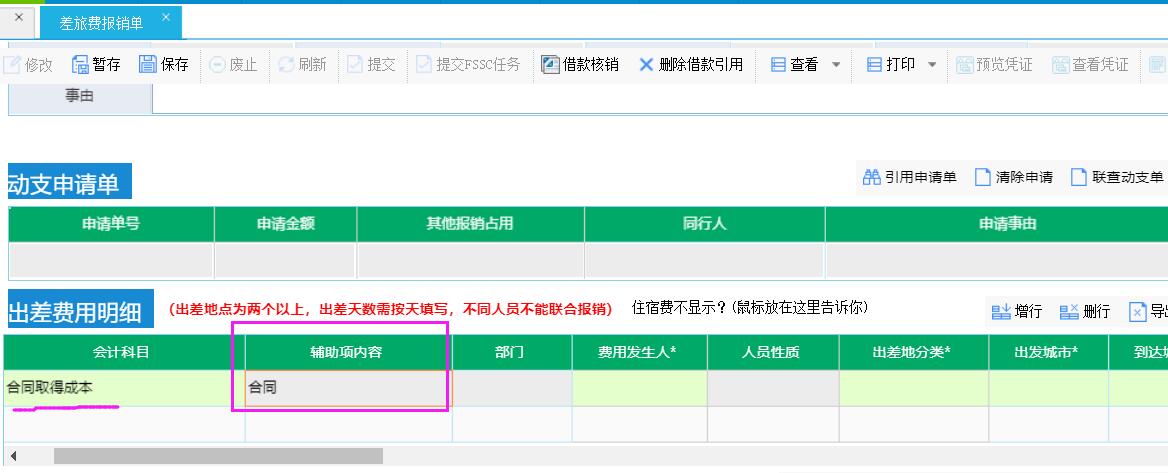Close the 差旅费报销单 tab
The width and height of the screenshot is (1168, 473).
coord(166,17)
